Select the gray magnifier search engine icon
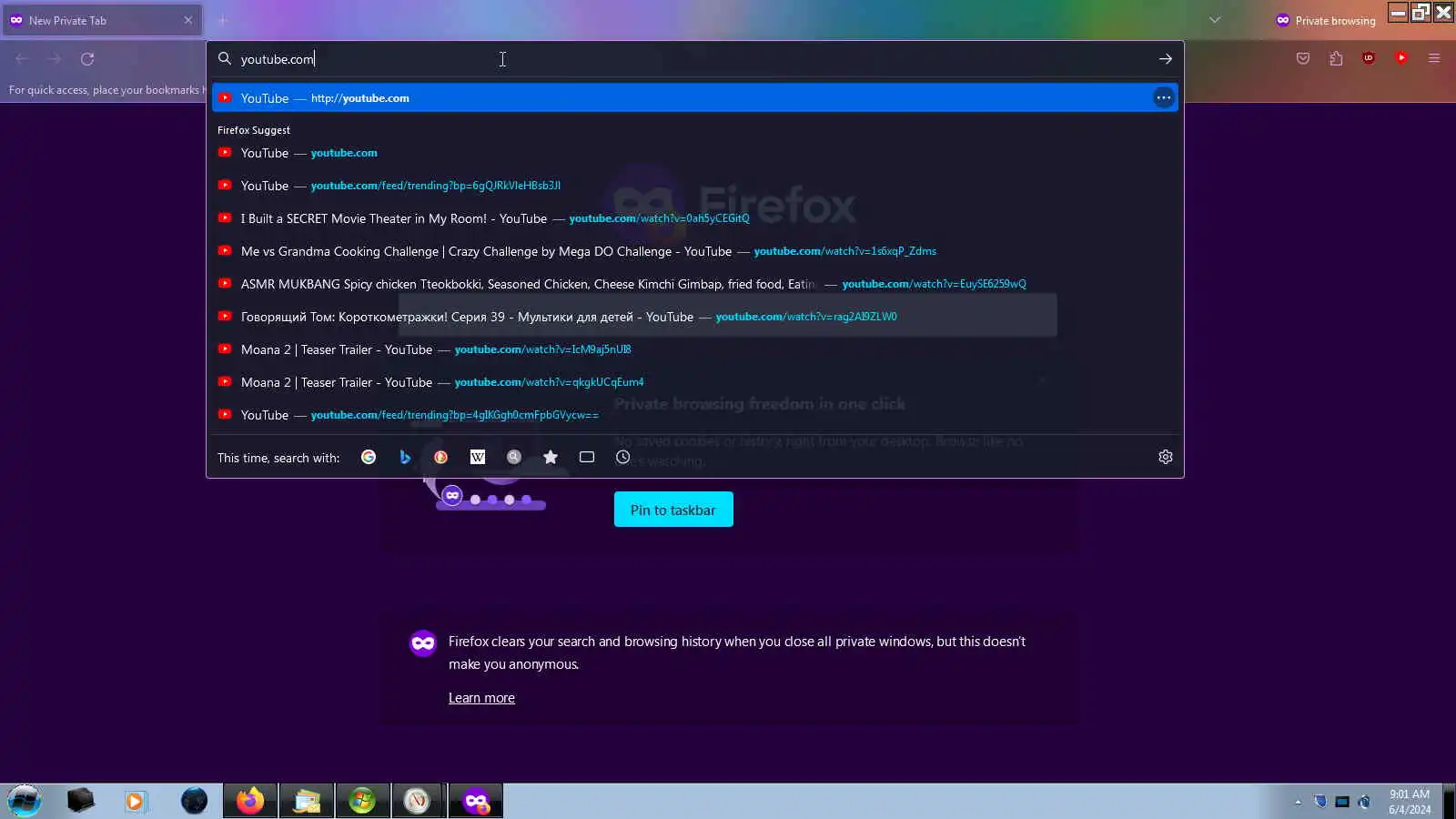Screen dimensions: 1456x819 pos(514,457)
